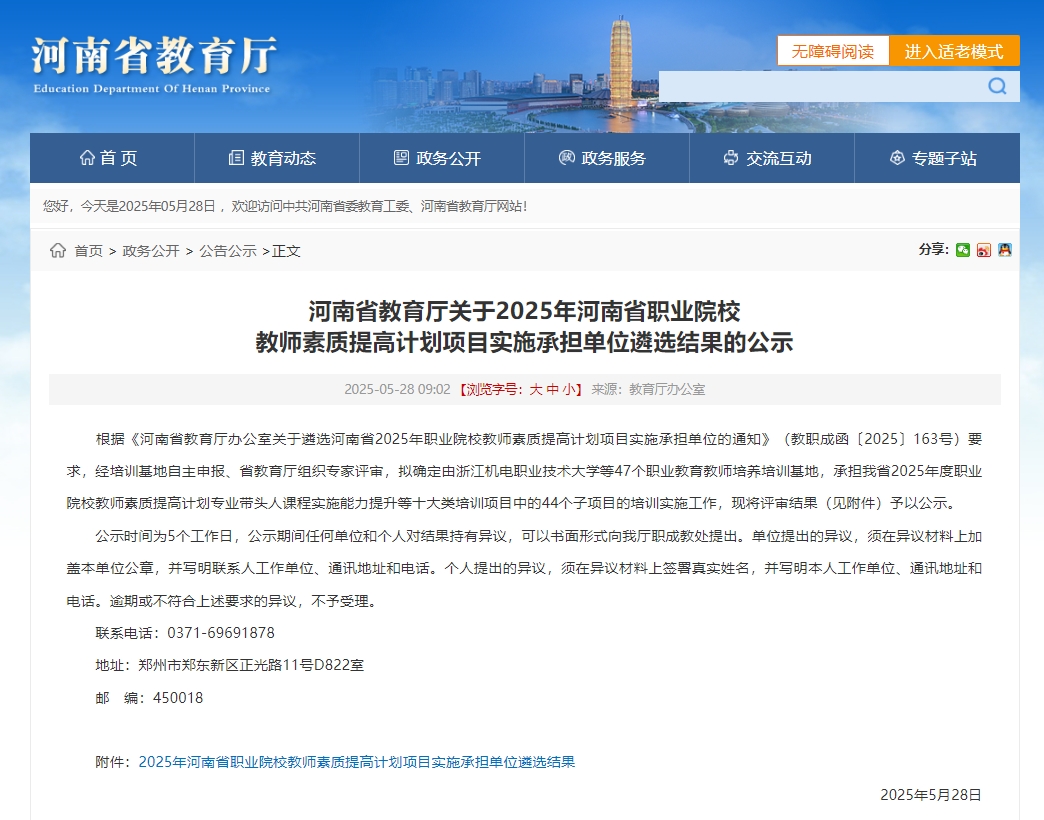Go to 首页 in the breadcrumb
Viewport: 1044px width, 820px height.
coord(89,251)
